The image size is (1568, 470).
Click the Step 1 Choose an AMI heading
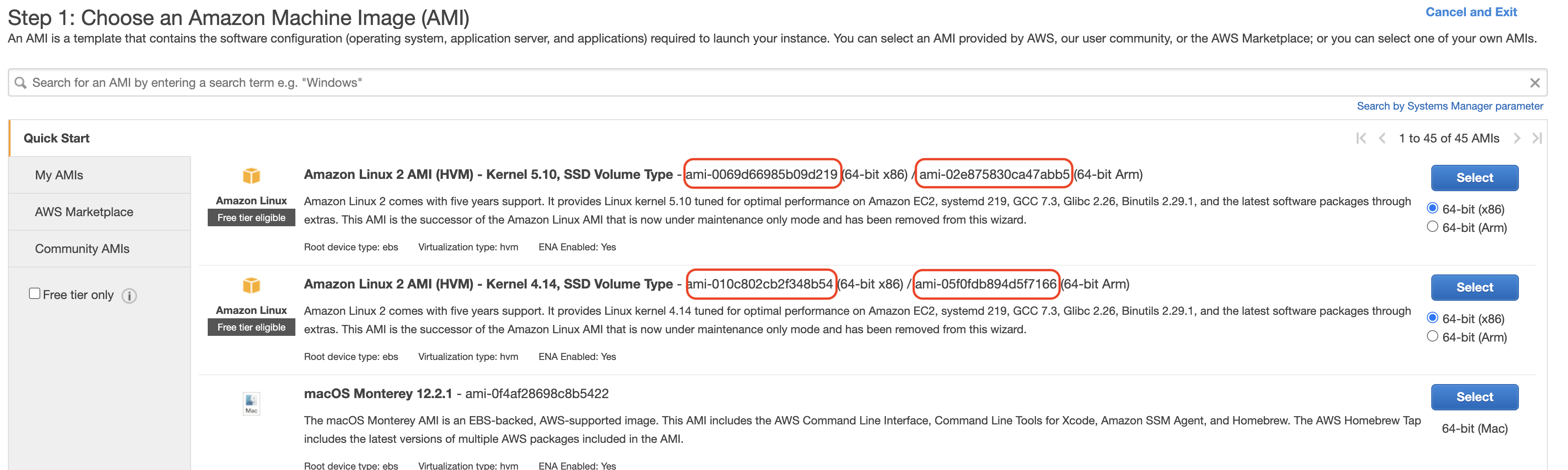238,18
